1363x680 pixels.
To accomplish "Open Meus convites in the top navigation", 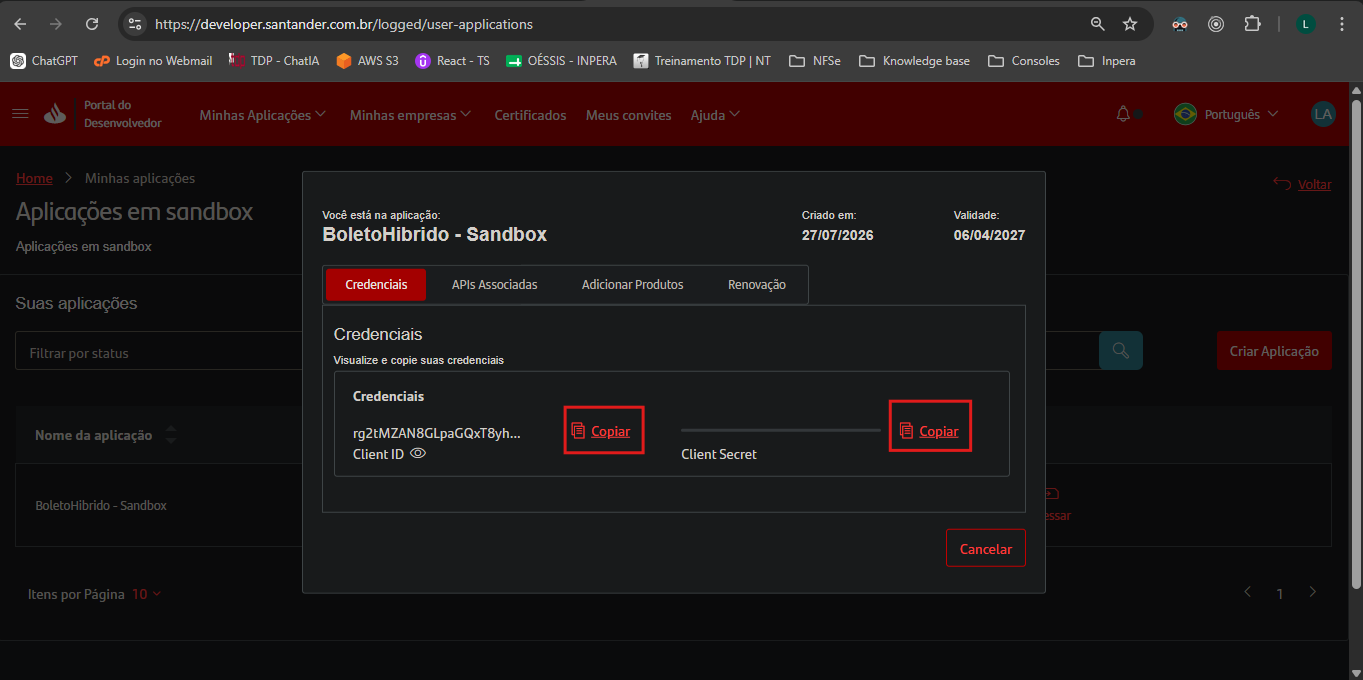I will pyautogui.click(x=628, y=115).
